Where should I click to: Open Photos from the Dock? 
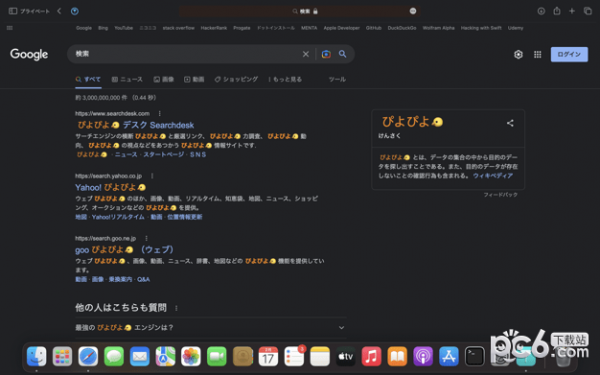click(x=191, y=356)
